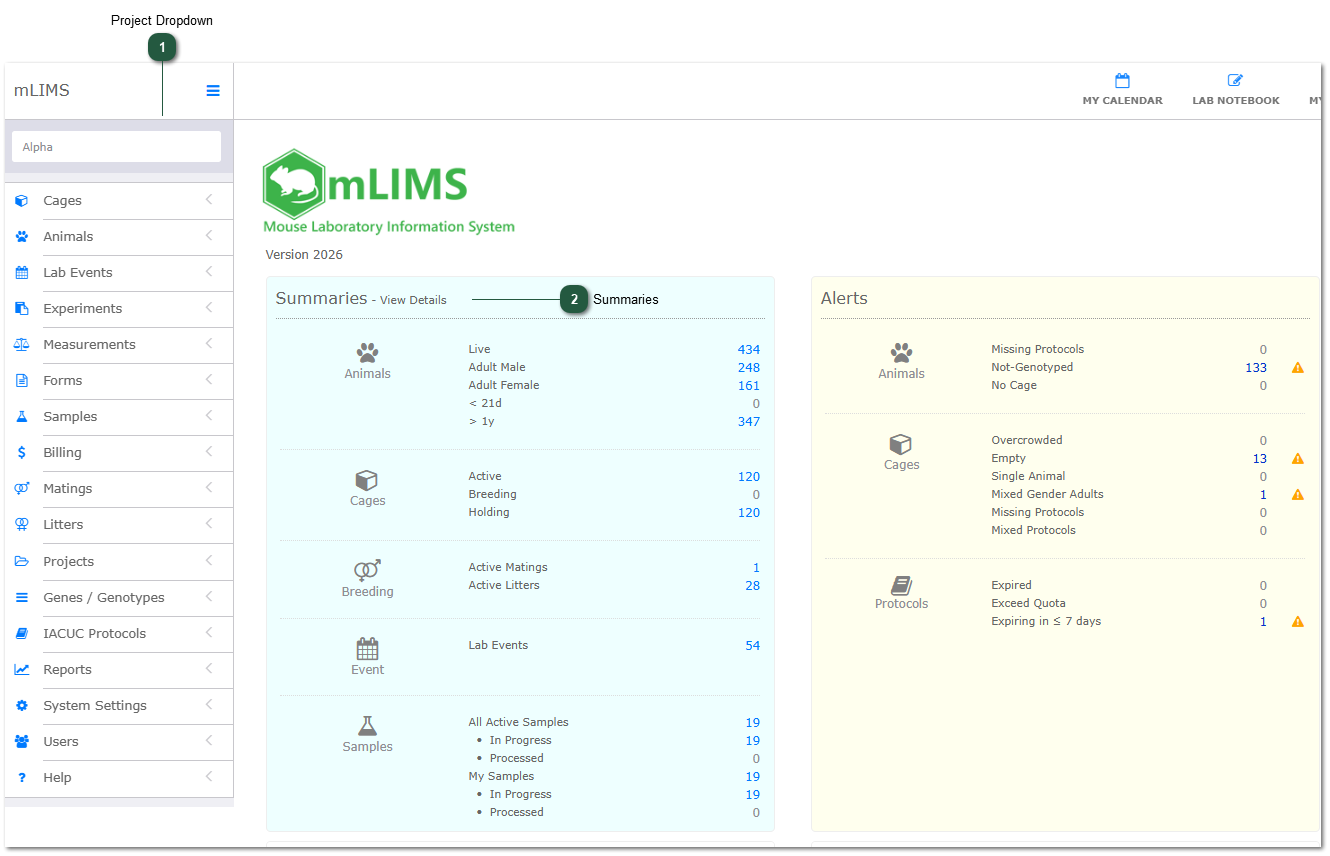1330x856 pixels.
Task: Open the Projects sidebar menu item
Action: (x=119, y=562)
